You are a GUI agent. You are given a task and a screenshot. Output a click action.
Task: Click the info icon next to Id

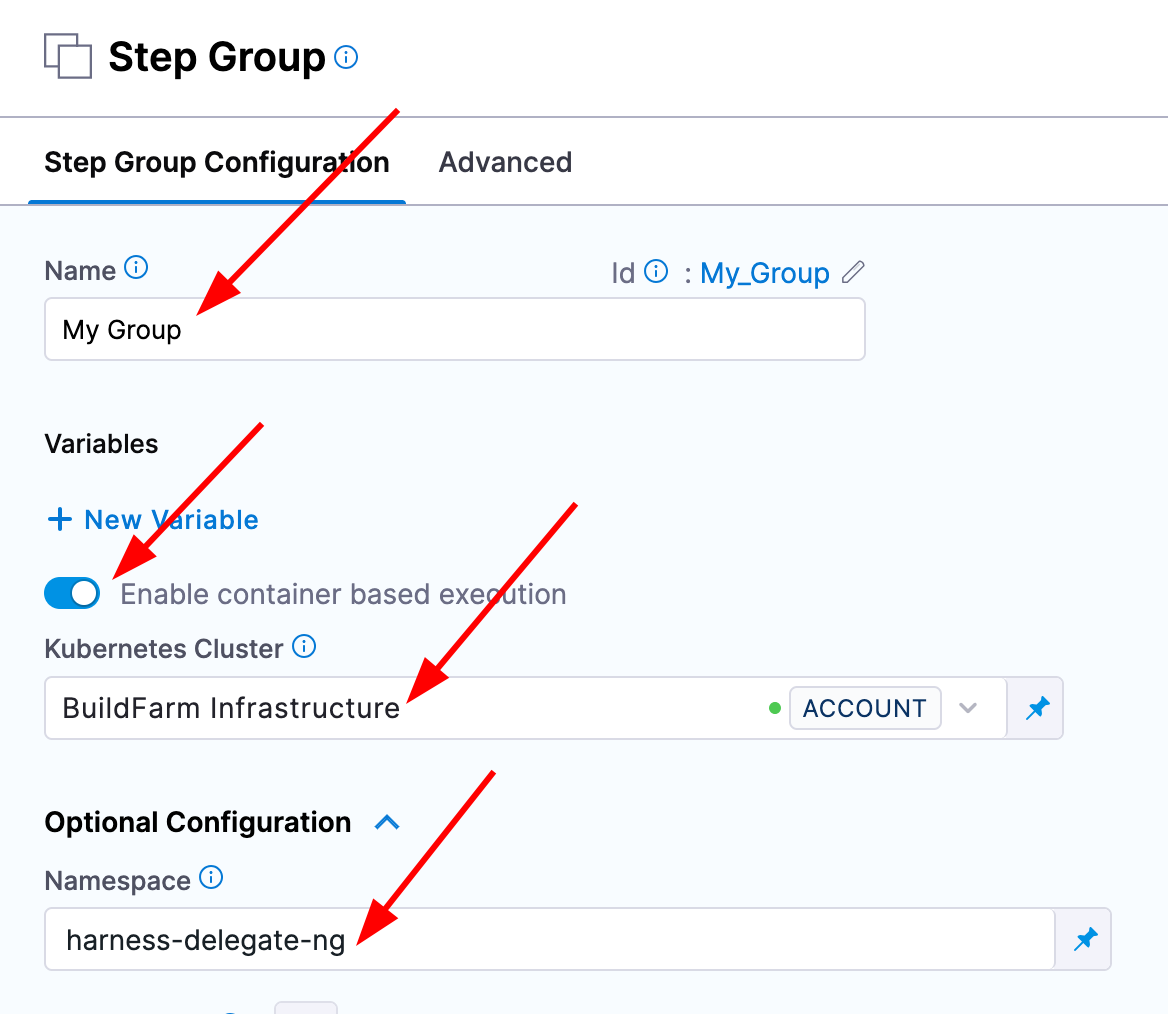coord(656,271)
